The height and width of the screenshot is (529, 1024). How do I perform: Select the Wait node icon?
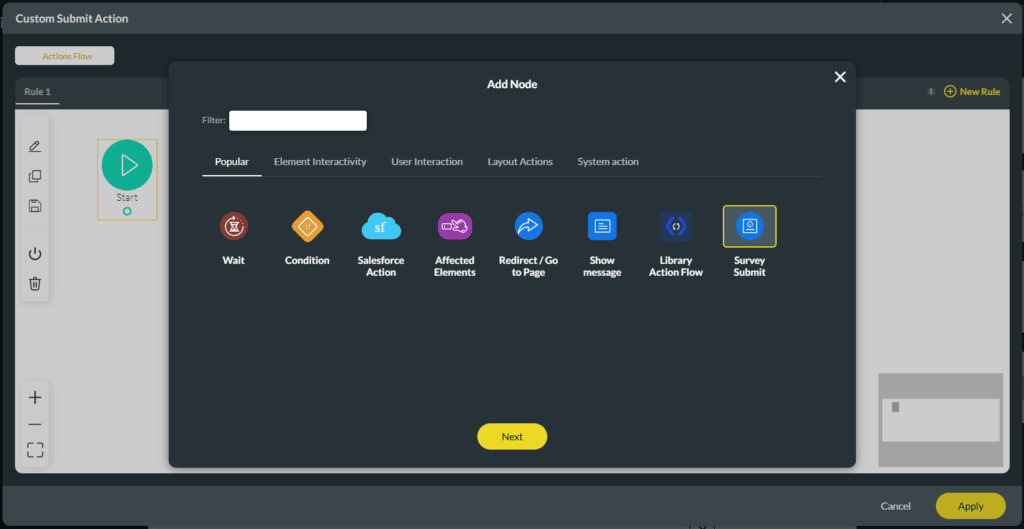pyautogui.click(x=233, y=227)
